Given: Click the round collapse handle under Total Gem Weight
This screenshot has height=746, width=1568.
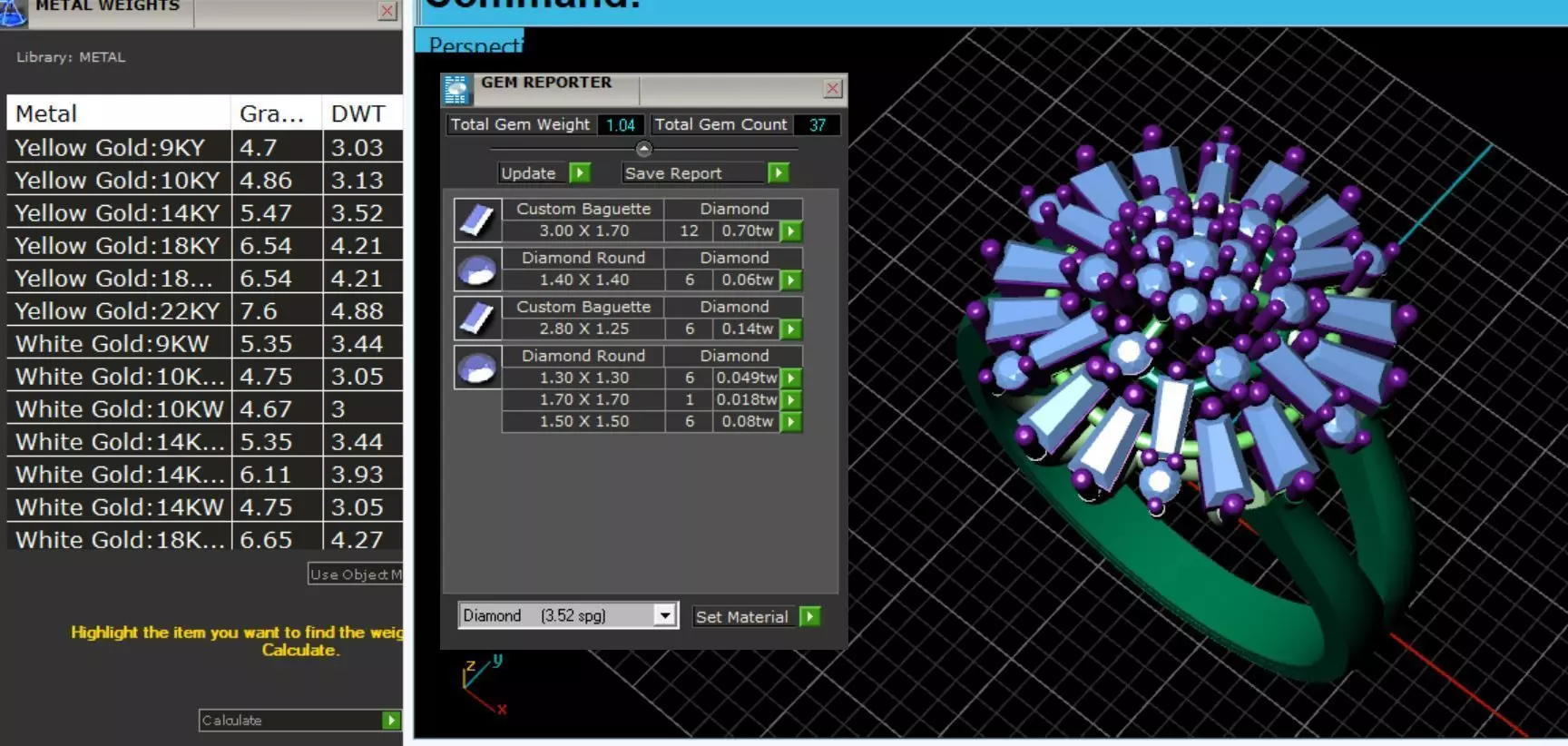Looking at the screenshot, I should [643, 149].
